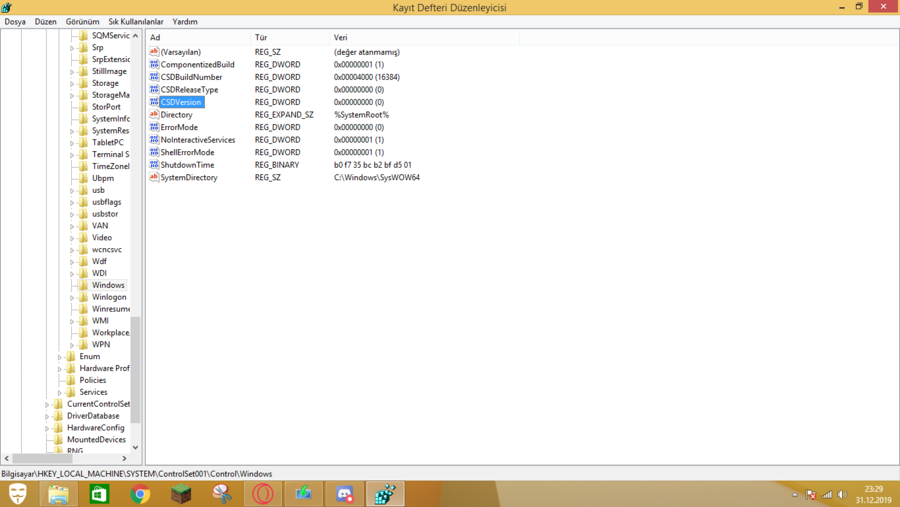Expand the Video tree node

72,238
